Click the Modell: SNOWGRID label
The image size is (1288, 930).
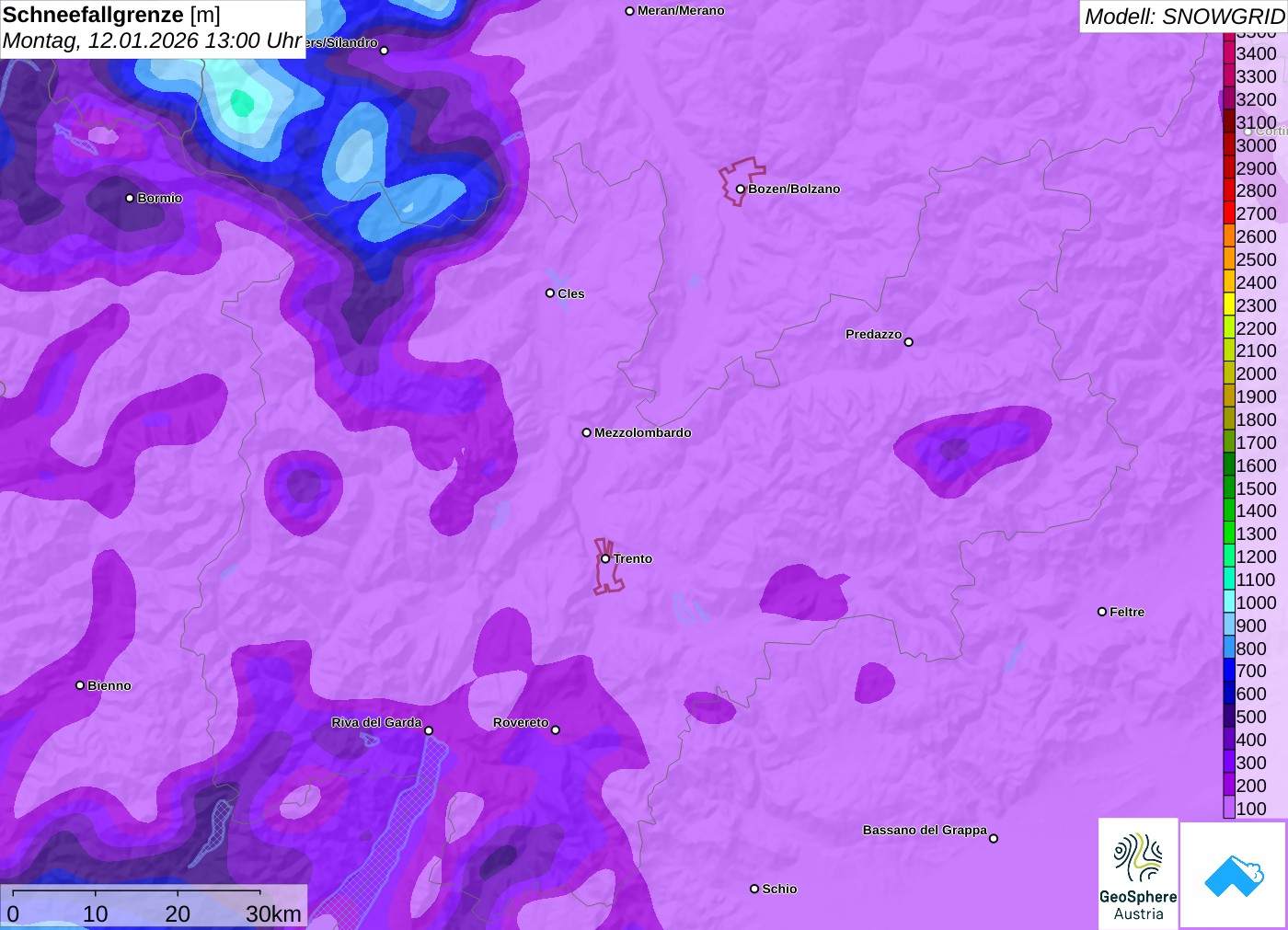(x=1184, y=17)
